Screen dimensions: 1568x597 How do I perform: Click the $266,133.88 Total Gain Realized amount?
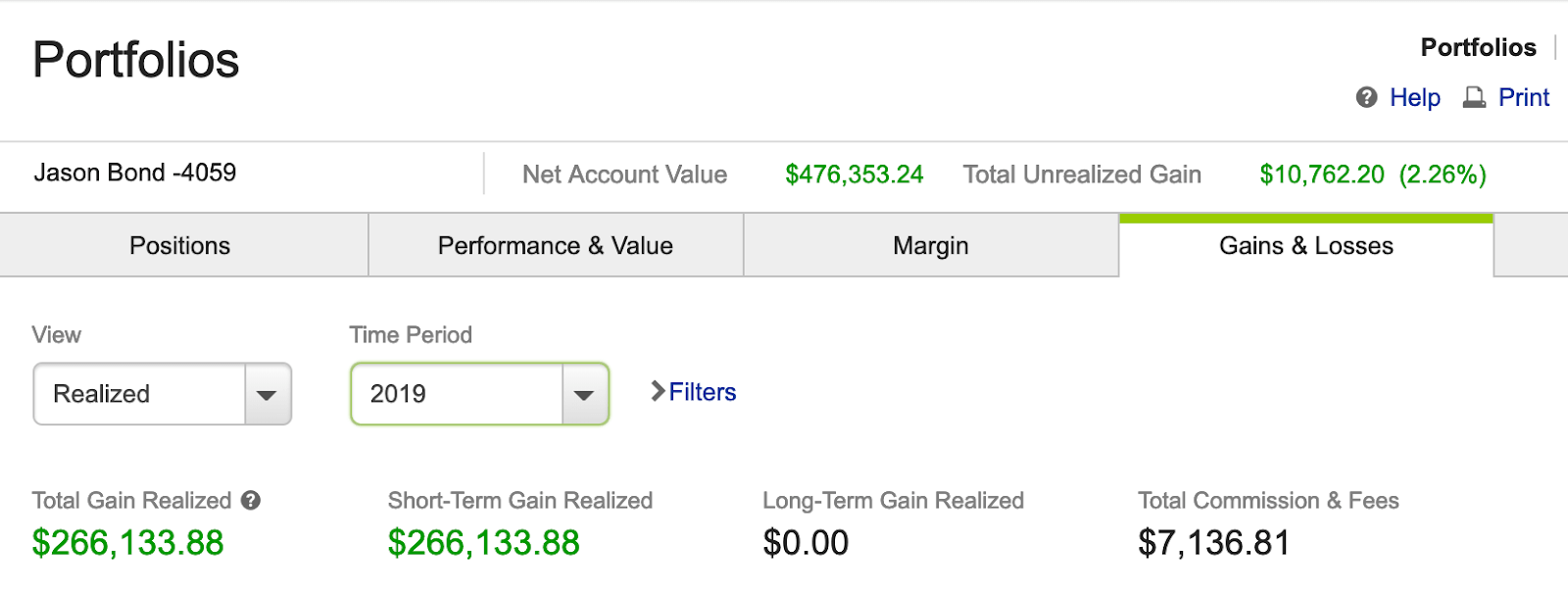[127, 543]
